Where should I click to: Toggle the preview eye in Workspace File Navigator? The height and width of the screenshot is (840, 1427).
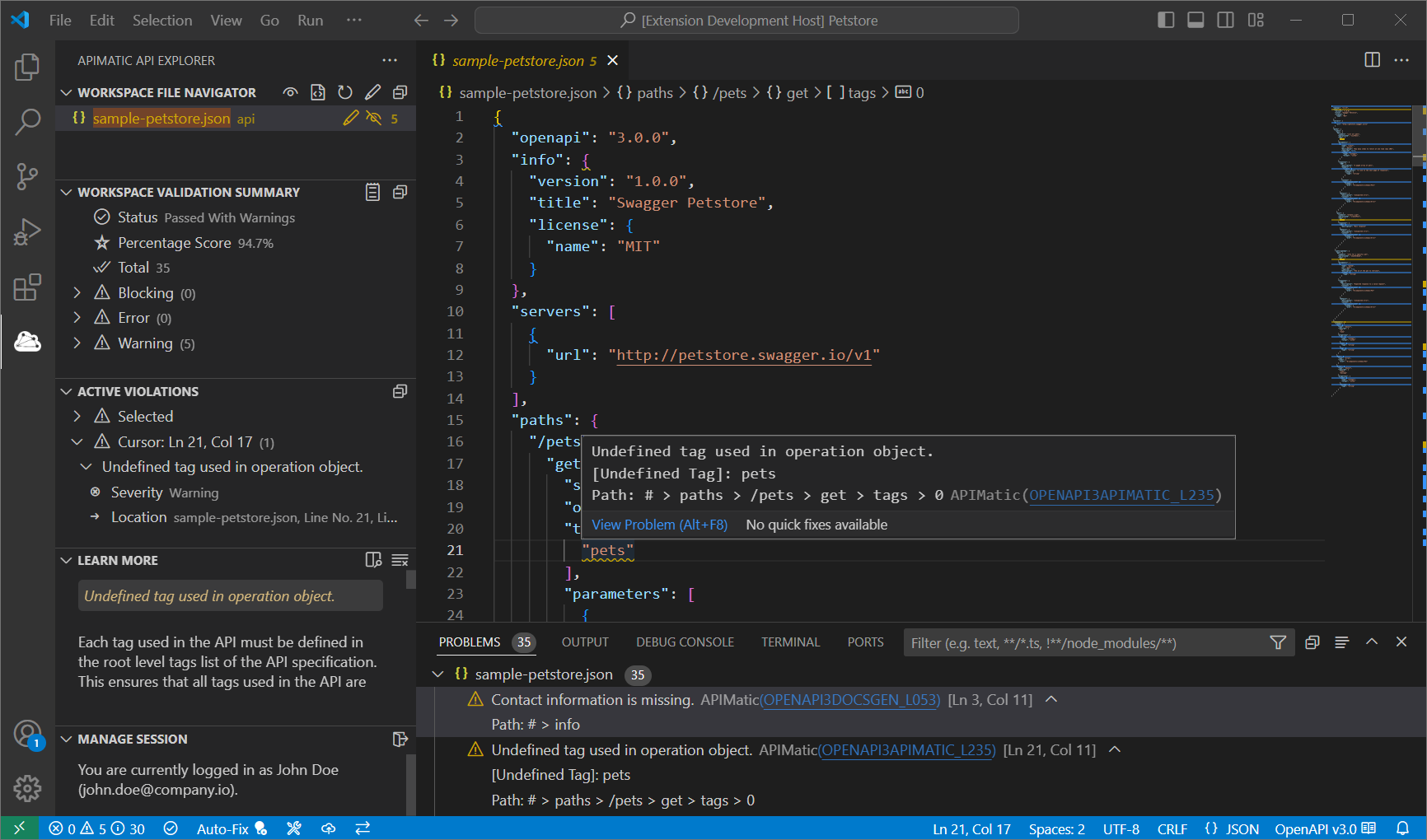tap(290, 92)
